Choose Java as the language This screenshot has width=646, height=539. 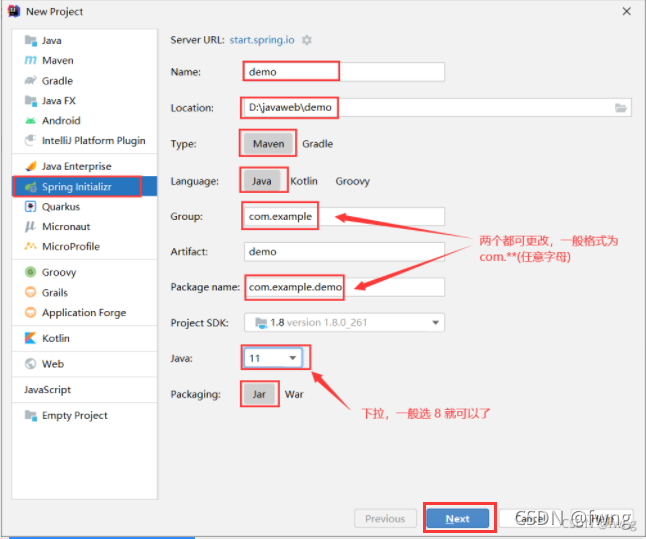point(262,181)
